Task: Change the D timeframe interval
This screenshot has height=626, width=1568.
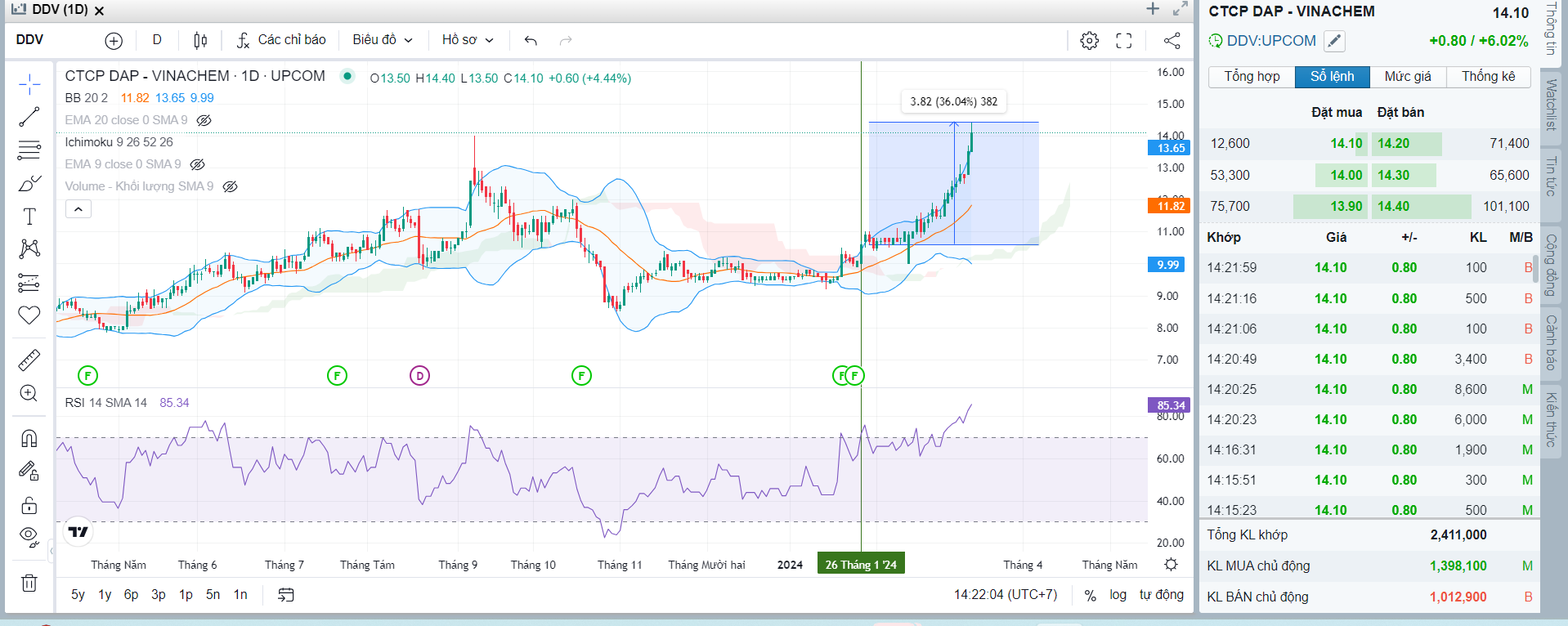Action: coord(157,40)
